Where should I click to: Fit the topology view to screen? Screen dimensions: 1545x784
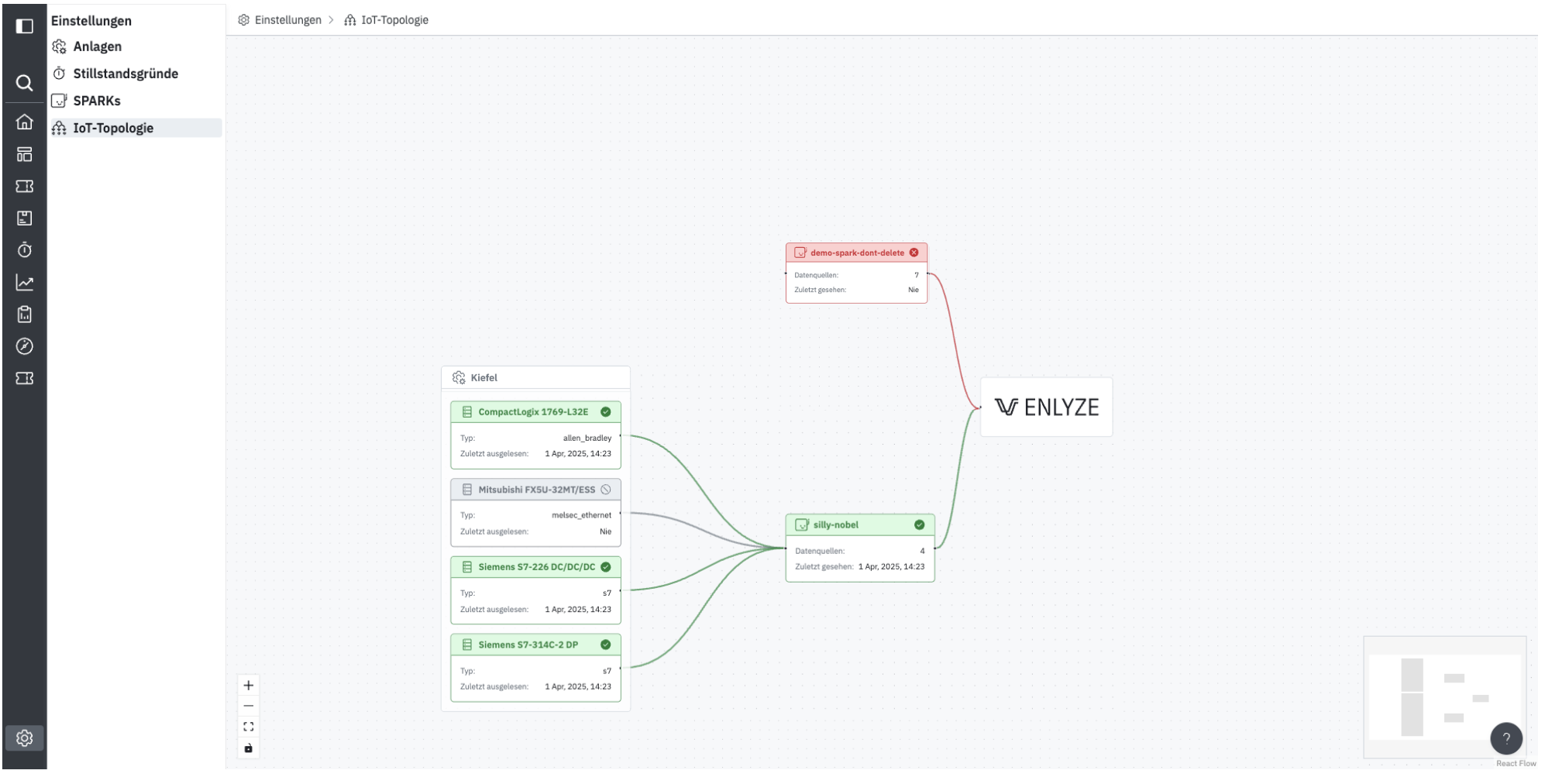249,727
